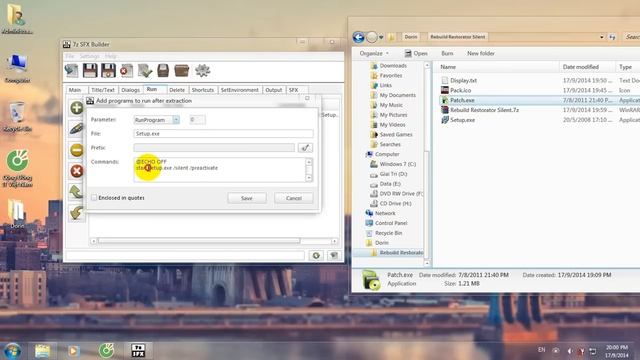The height and width of the screenshot is (360, 640).
Task: Open the File Explorer taskbar icon
Action: point(42,351)
